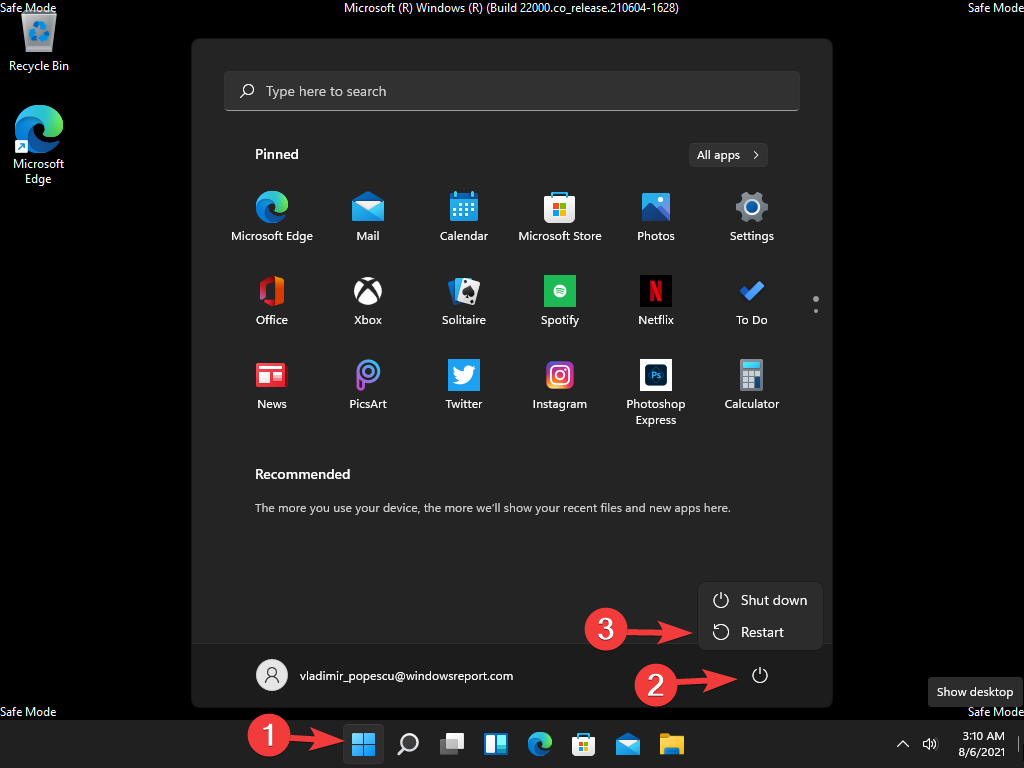
Task: Launch the Photos app
Action: pyautogui.click(x=656, y=216)
